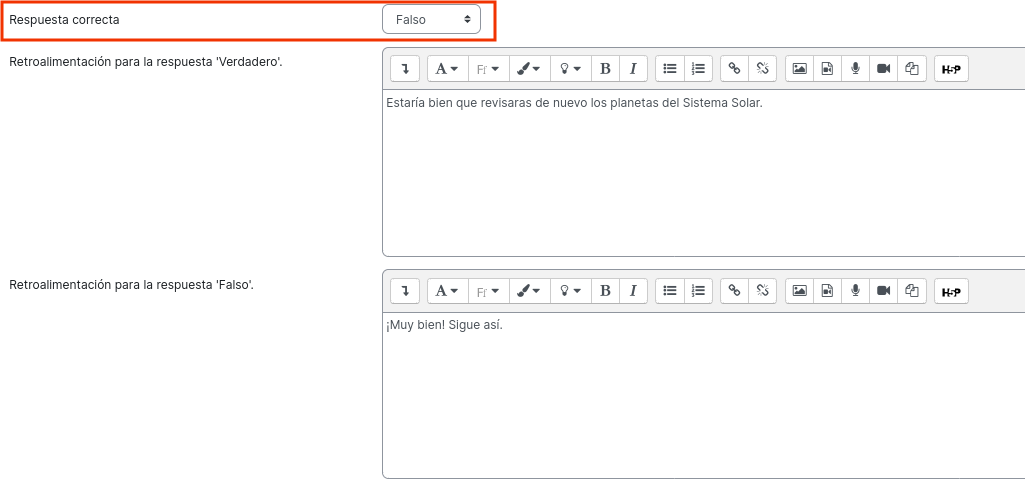Image resolution: width=1025 pixels, height=484 pixels.
Task: Apply ordered list in the 'Verdadero' feedback editor
Action: point(698,69)
